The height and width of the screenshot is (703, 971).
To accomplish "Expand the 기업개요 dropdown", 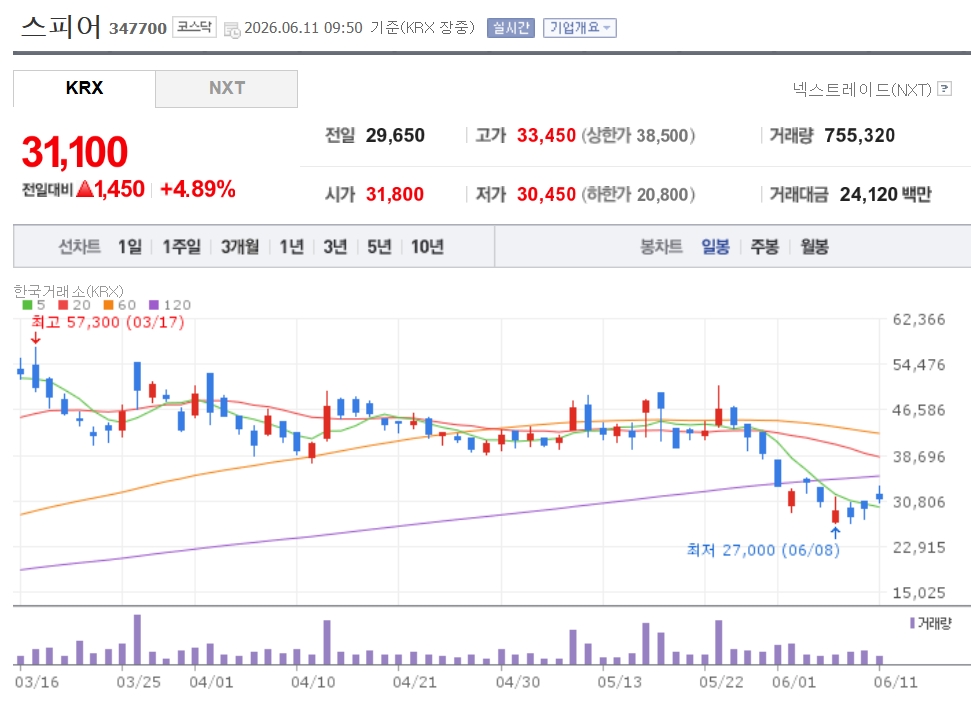I will coord(580,28).
